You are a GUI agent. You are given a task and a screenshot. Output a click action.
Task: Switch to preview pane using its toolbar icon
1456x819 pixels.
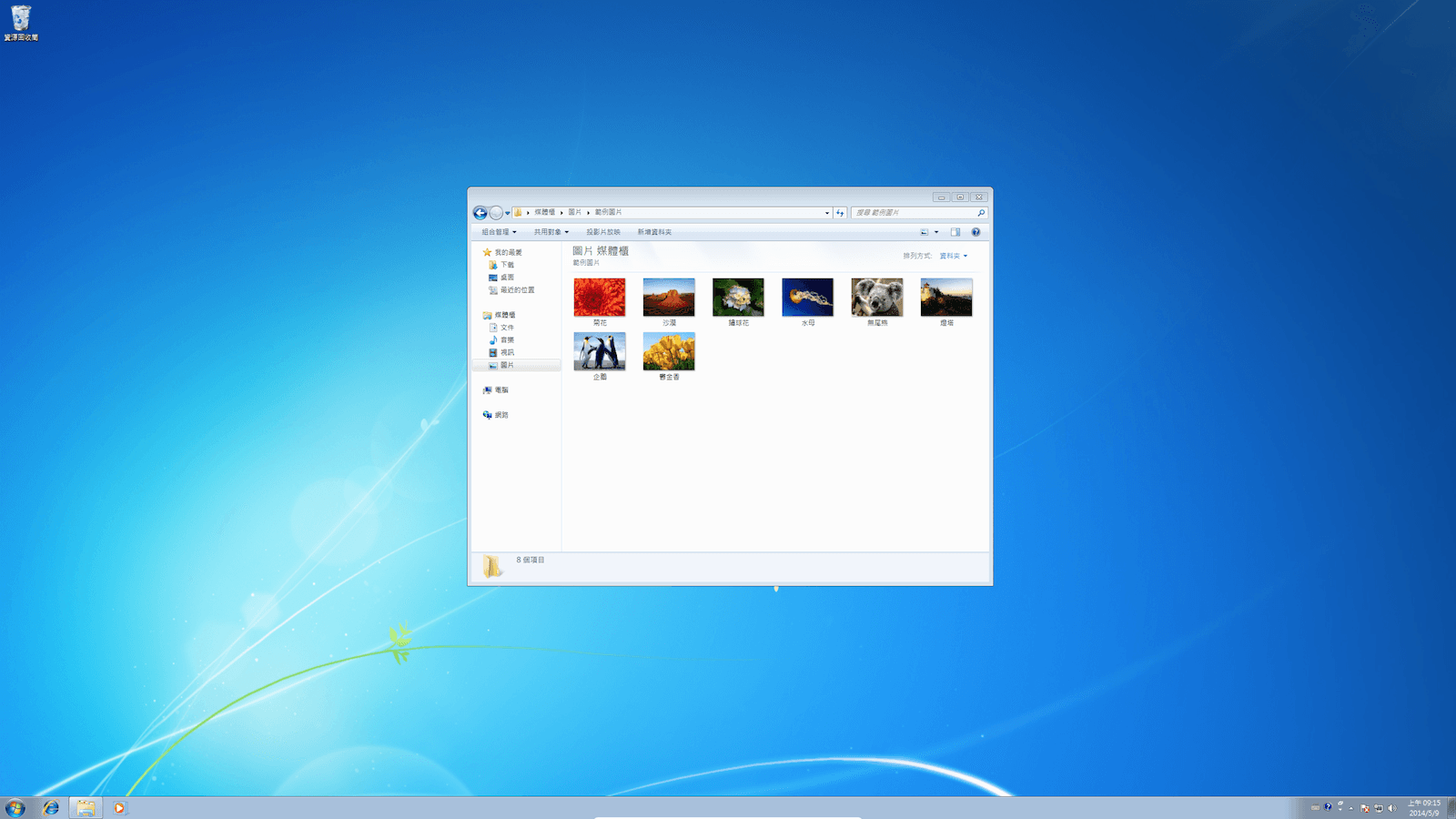tap(954, 232)
